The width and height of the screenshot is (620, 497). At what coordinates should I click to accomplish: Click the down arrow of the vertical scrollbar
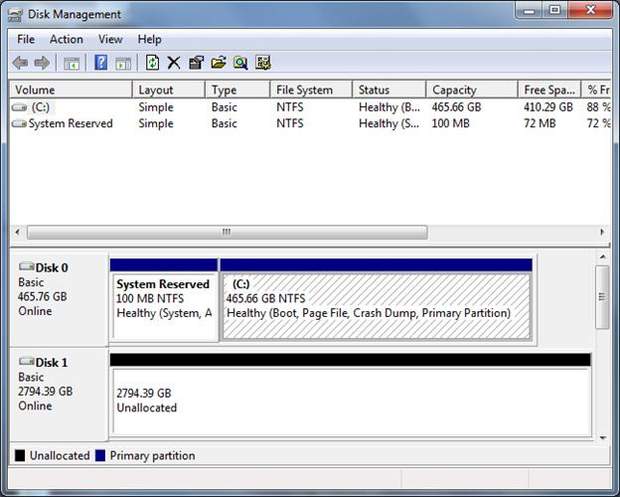click(x=601, y=436)
